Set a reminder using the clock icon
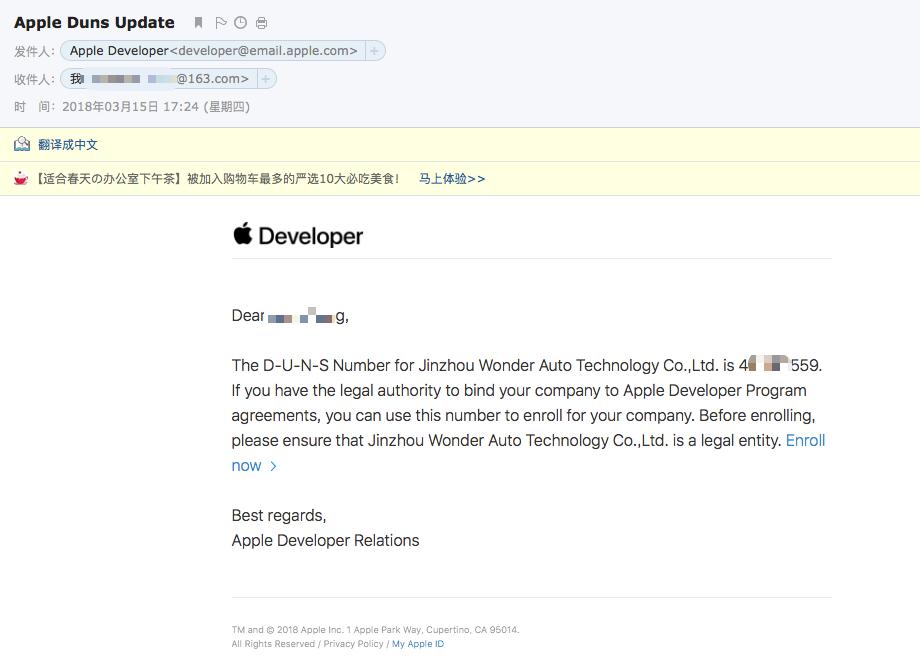The width and height of the screenshot is (920, 662). click(241, 23)
